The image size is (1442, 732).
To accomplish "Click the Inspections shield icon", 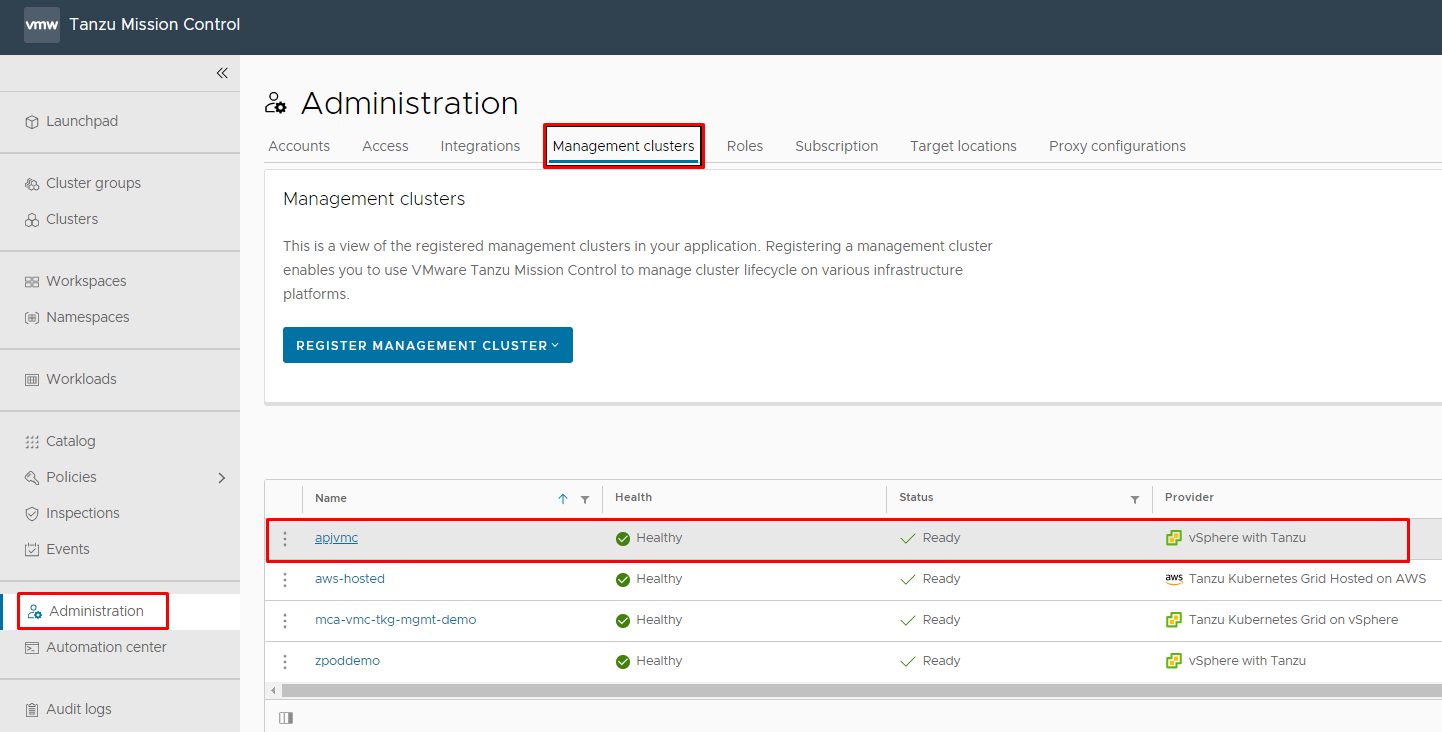I will point(32,514).
